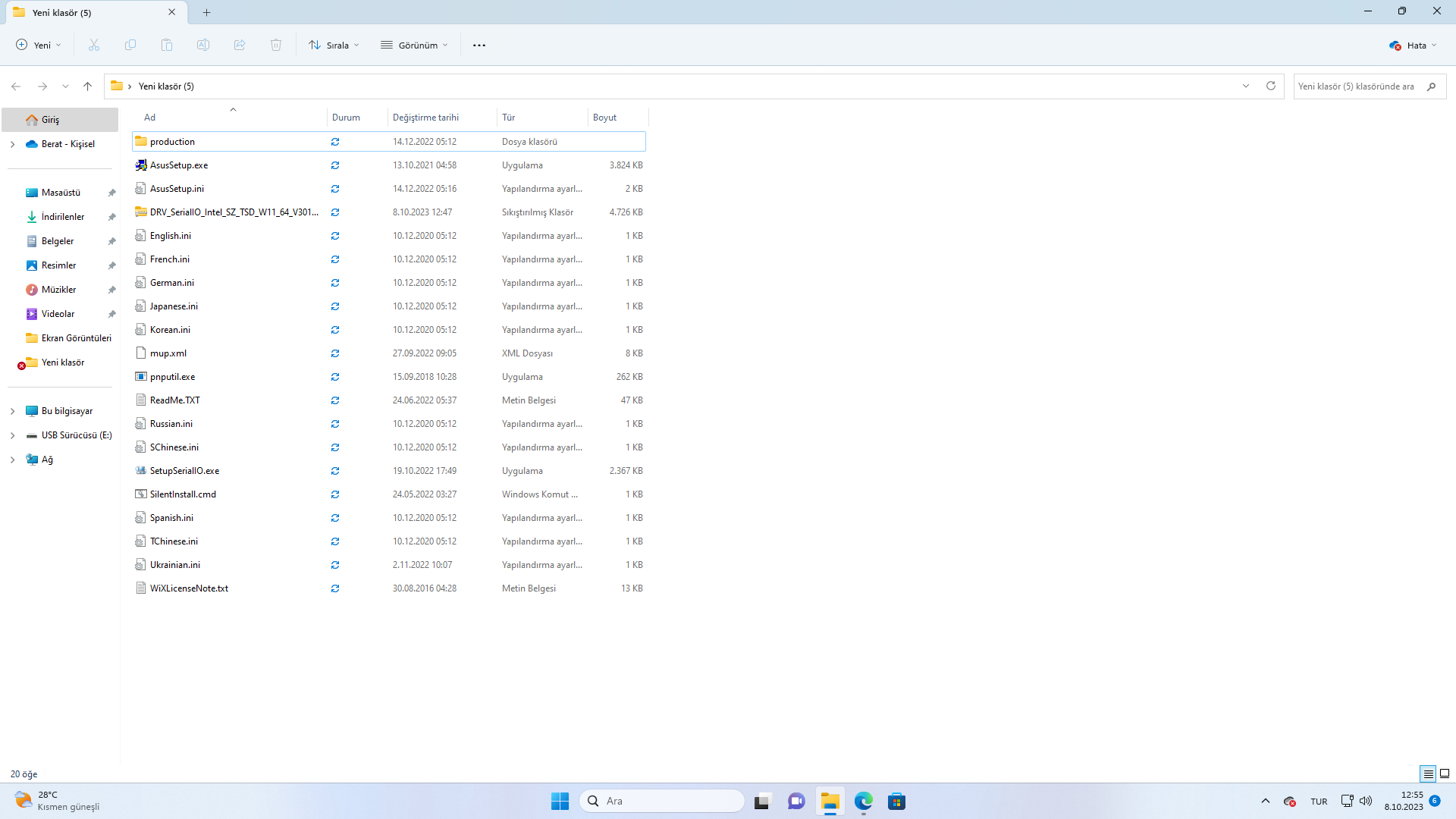Open Giriş home in sidebar
The height and width of the screenshot is (819, 1456).
60,120
